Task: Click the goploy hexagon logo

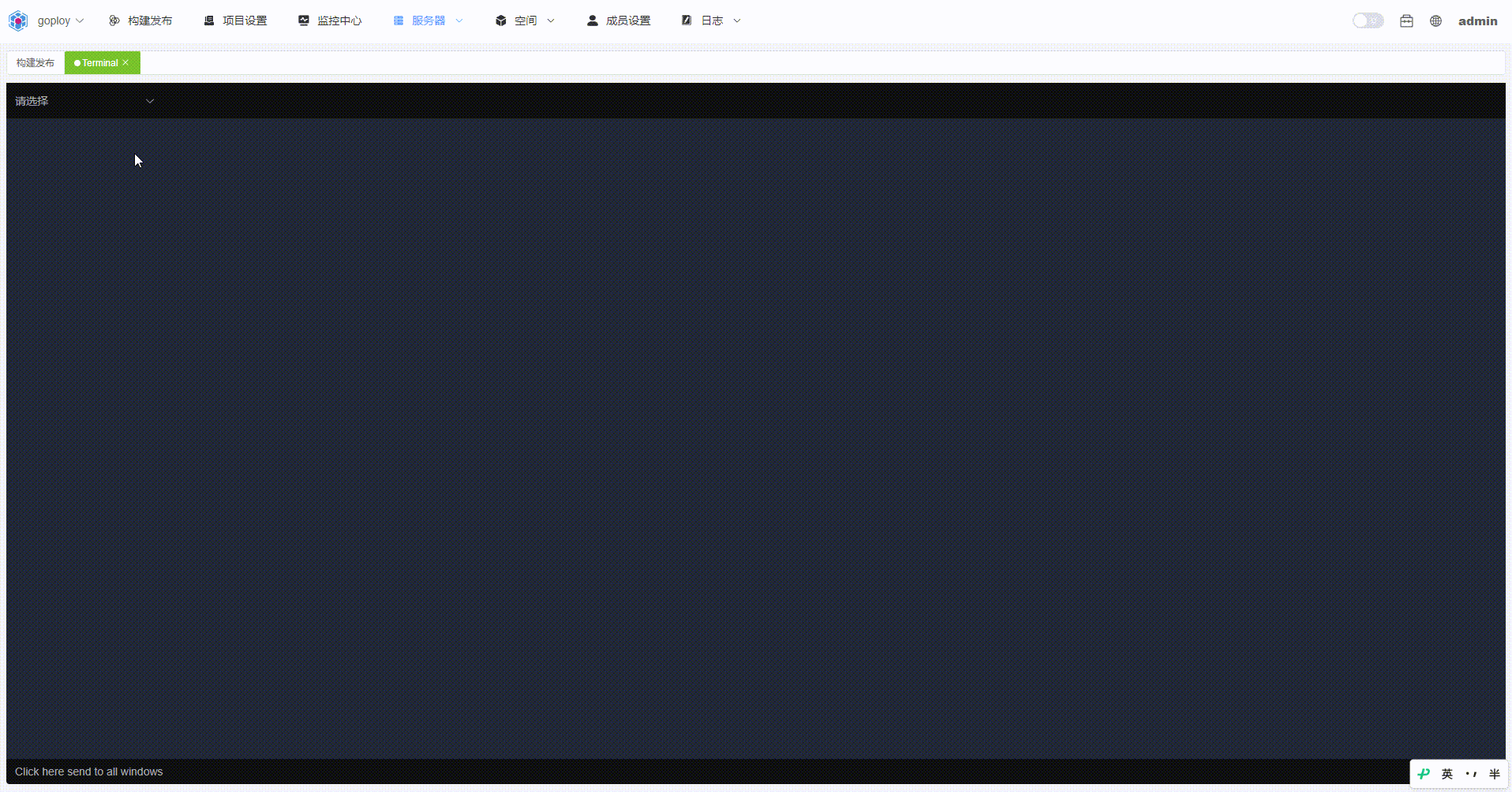Action: (x=18, y=21)
